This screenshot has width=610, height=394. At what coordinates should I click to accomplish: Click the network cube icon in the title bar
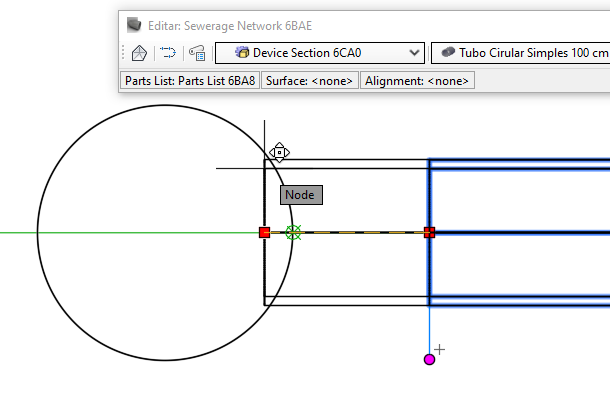(134, 25)
